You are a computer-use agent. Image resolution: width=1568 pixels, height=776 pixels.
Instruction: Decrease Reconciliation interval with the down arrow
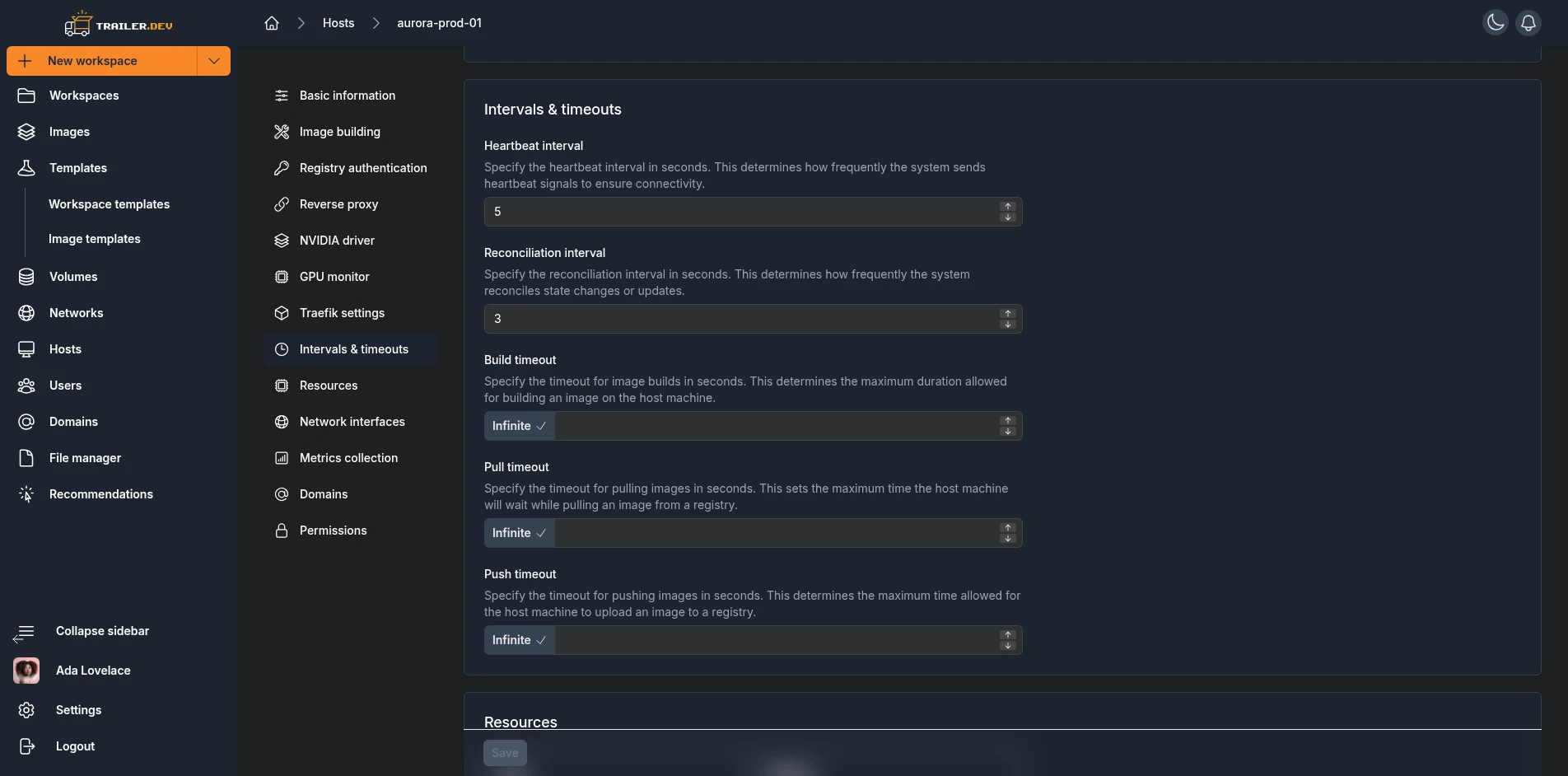click(1008, 325)
